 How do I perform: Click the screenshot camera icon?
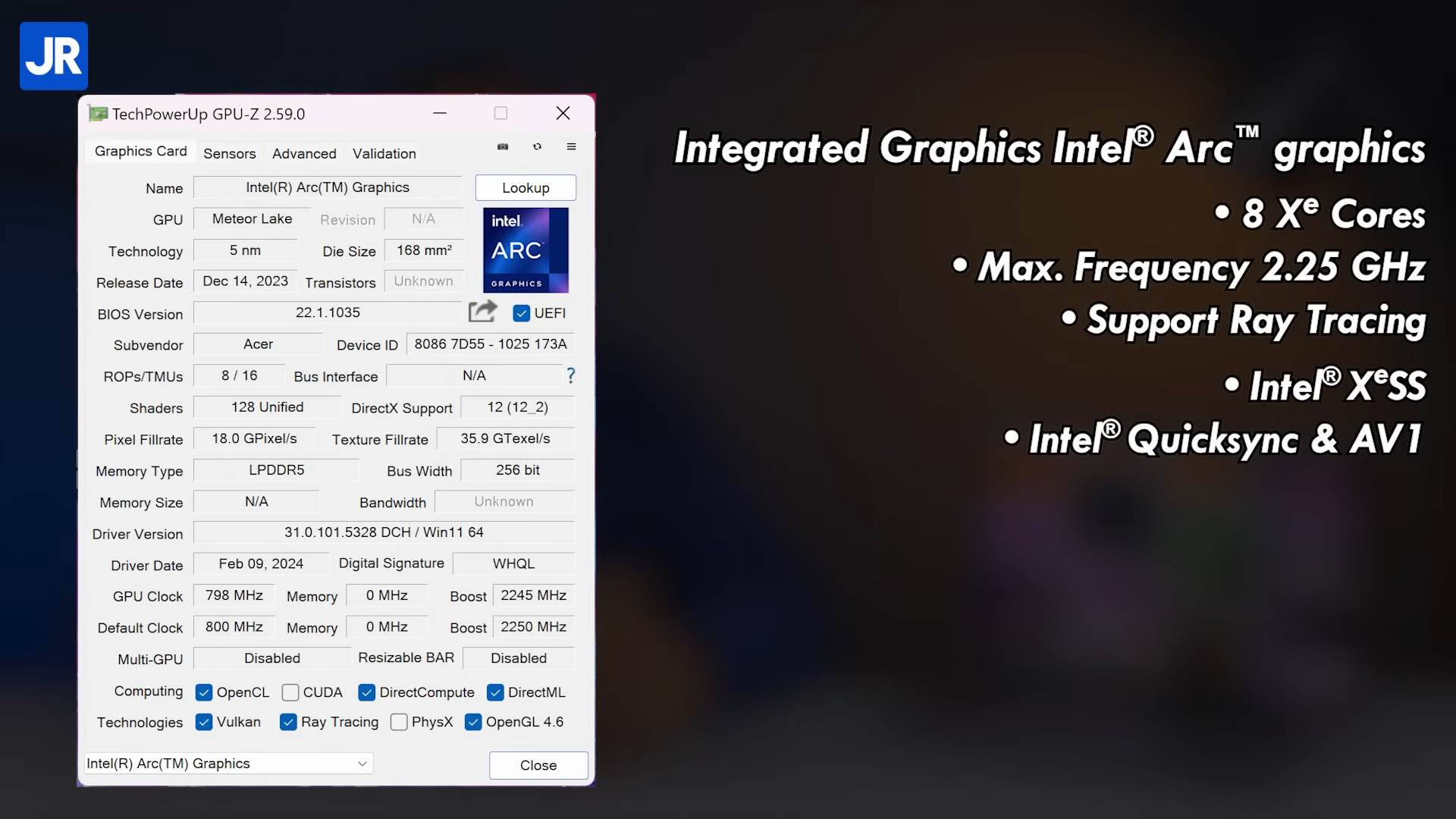[503, 147]
